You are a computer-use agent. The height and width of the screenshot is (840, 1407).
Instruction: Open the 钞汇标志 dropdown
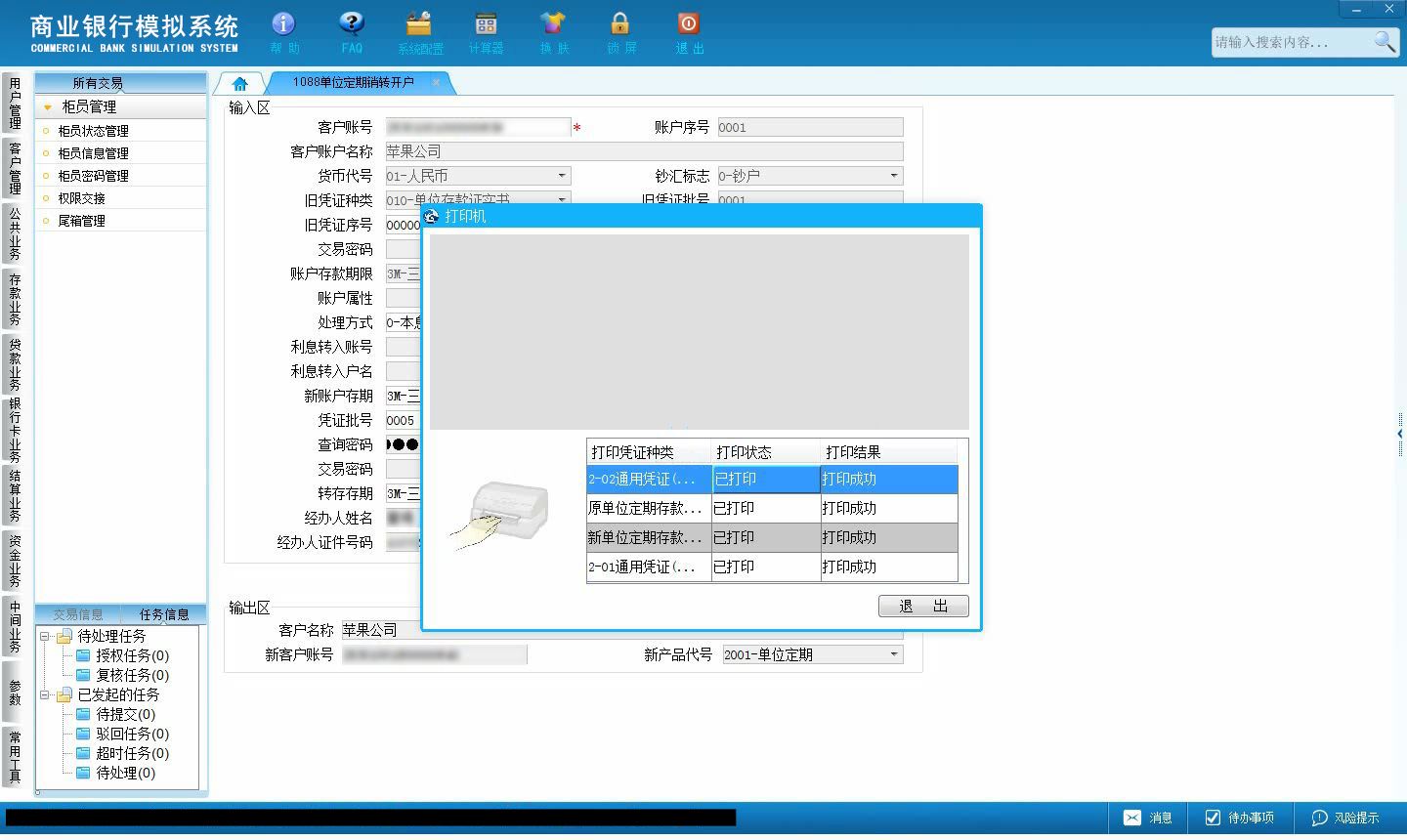point(894,176)
